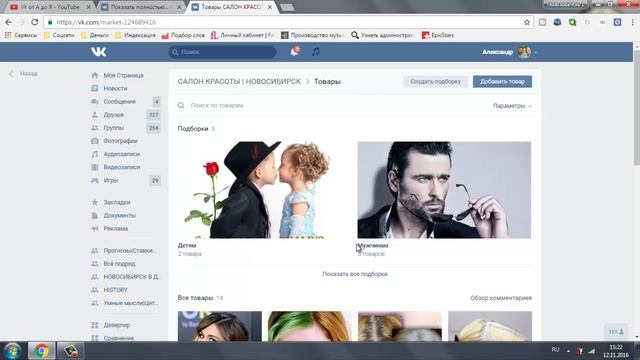Screen dimensions: 640x360
Task: Go to САЛОН КРАСОТЫ | НОВОСИБИРСК breadcrumb
Action: coord(239,82)
